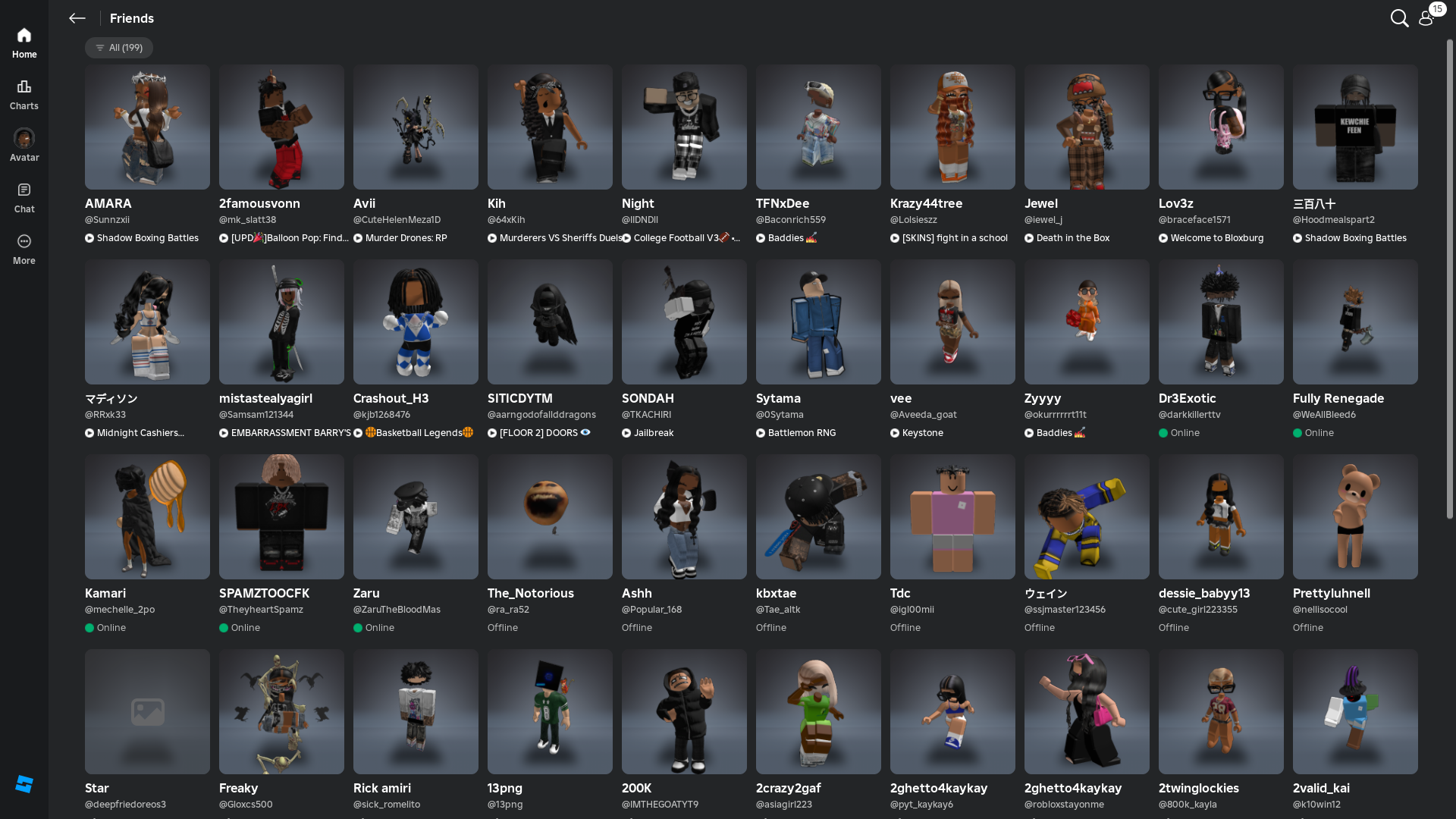The width and height of the screenshot is (1456, 819).
Task: Click SONDAH's Jailbreak game link
Action: pyautogui.click(x=648, y=433)
